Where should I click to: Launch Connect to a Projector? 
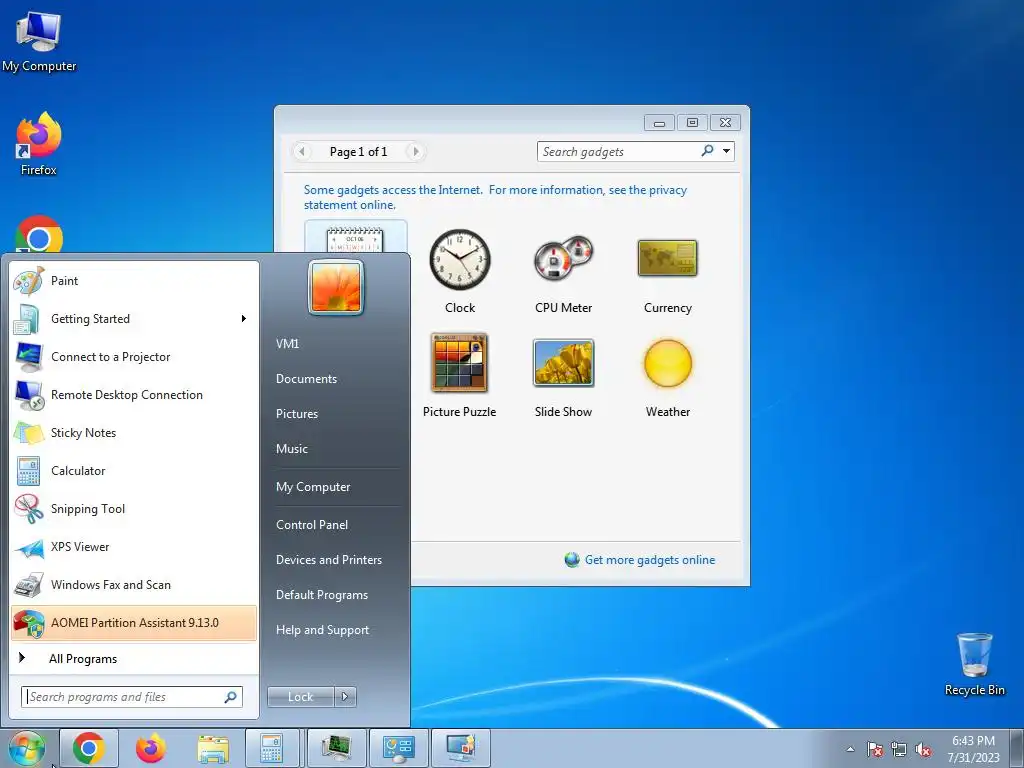click(134, 357)
